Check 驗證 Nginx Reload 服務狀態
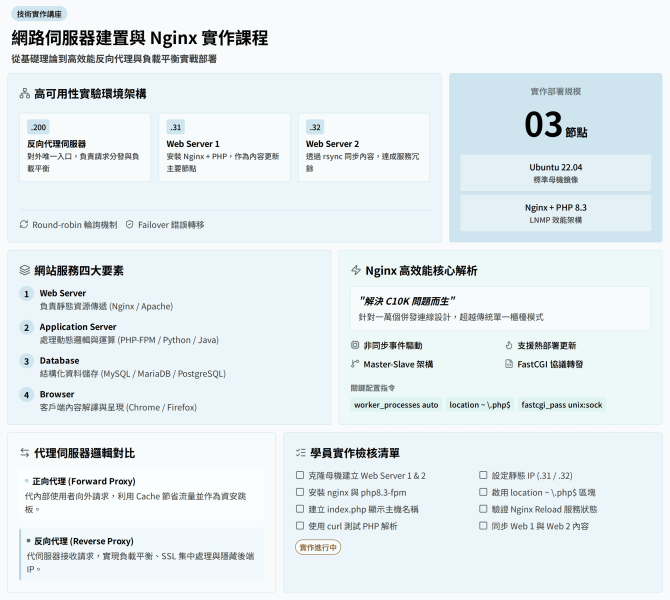The image size is (670, 600). click(x=483, y=509)
